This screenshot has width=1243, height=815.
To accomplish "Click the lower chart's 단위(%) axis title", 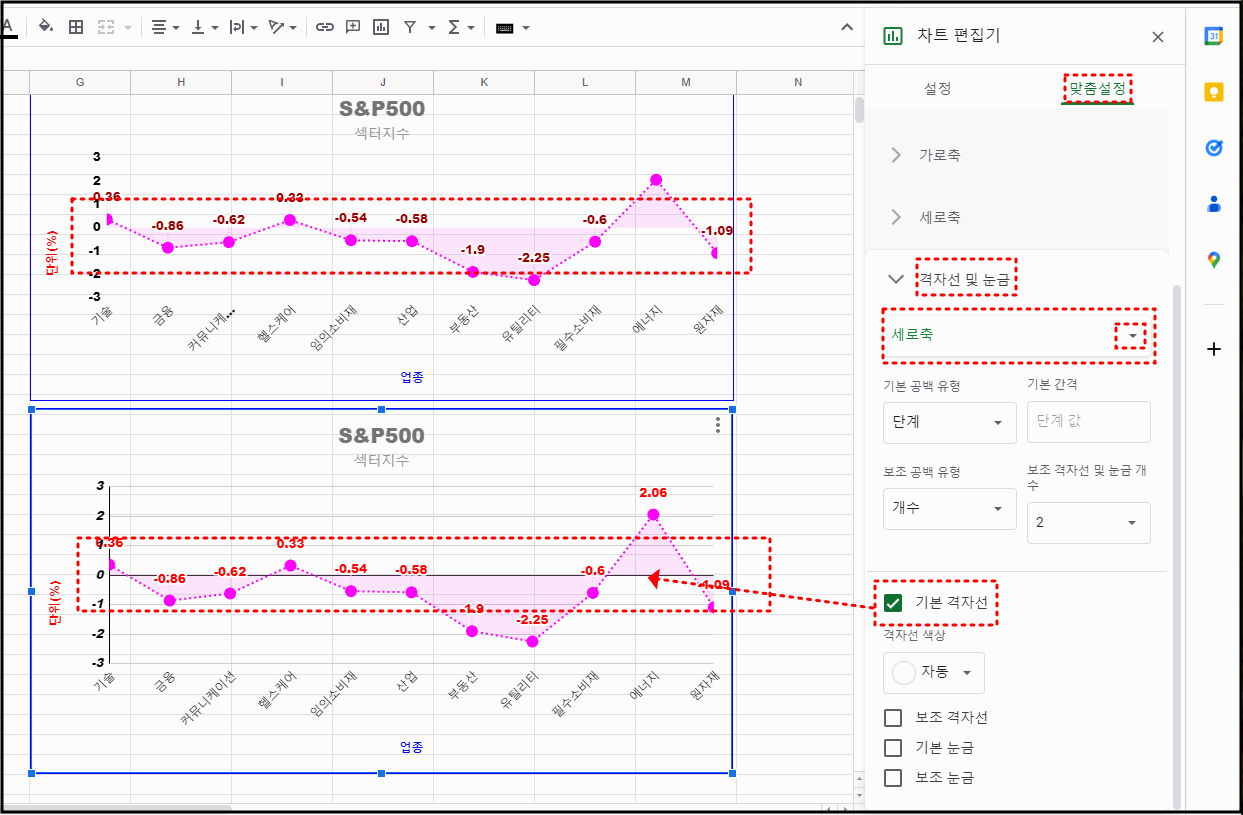I will pyautogui.click(x=55, y=601).
